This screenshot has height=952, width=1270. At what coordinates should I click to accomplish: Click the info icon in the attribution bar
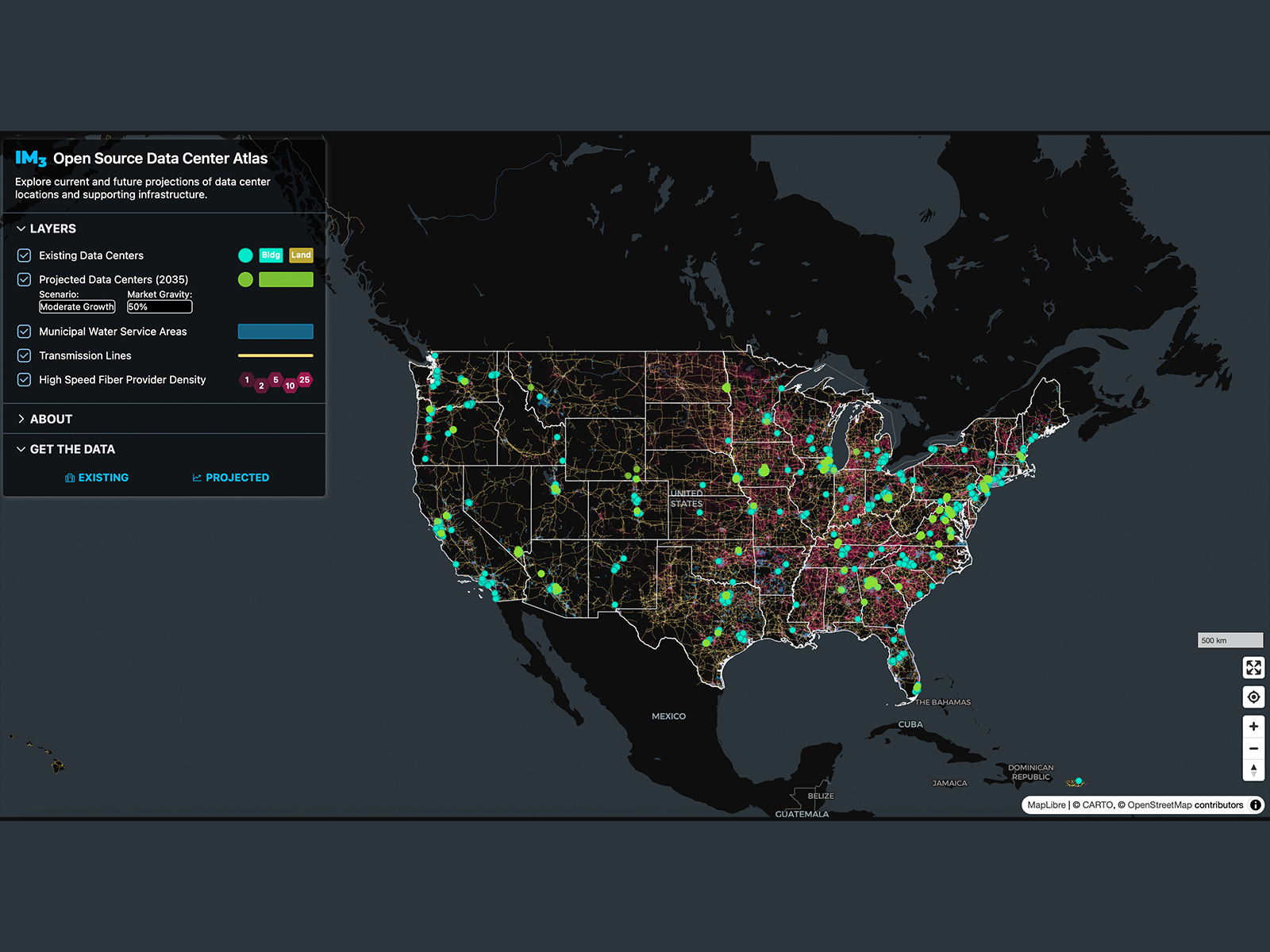(1256, 805)
